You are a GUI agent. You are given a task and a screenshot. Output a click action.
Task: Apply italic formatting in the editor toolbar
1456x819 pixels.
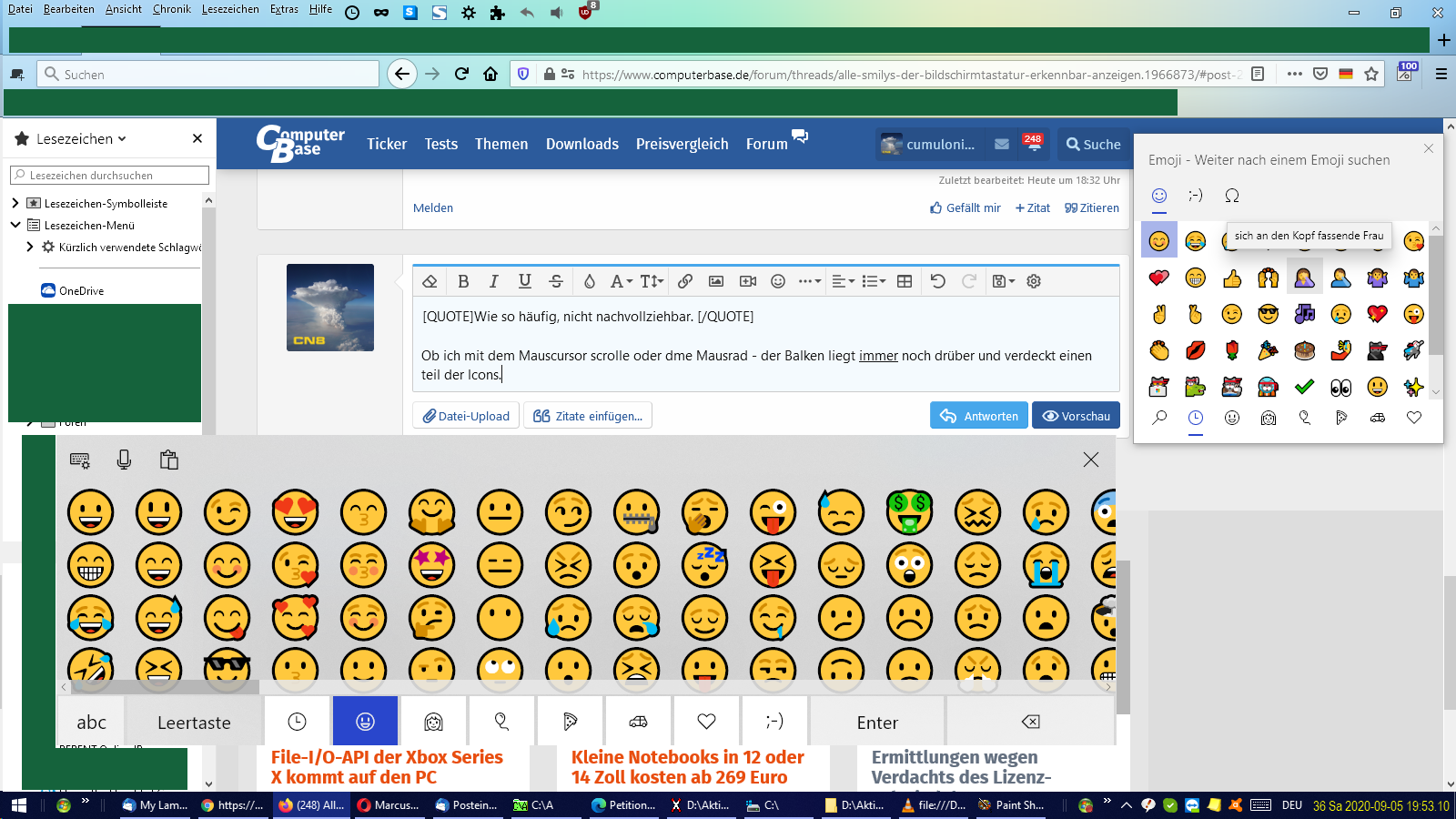click(x=494, y=281)
